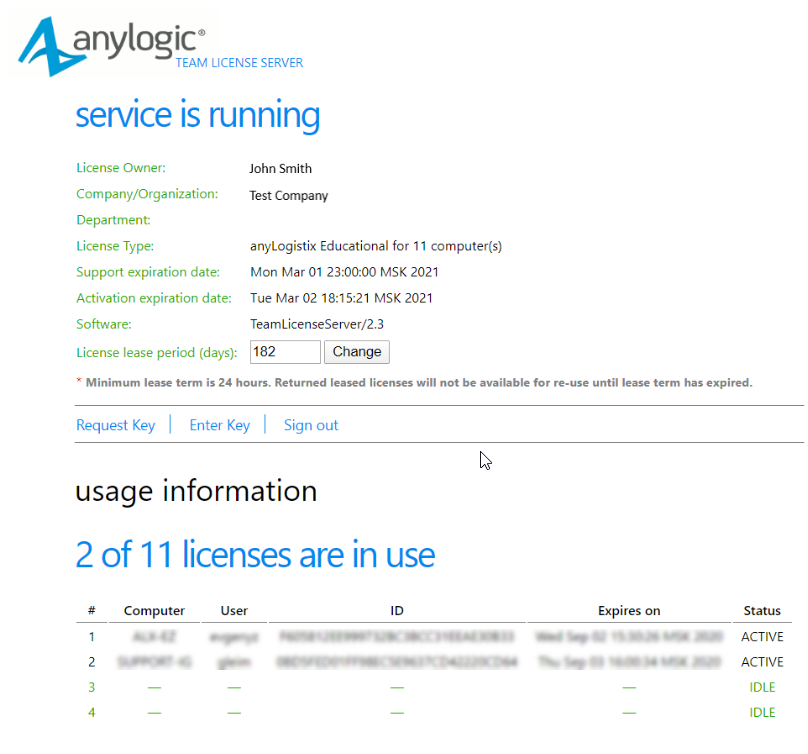Click the ID column header
The height and width of the screenshot is (754, 808).
click(x=397, y=611)
